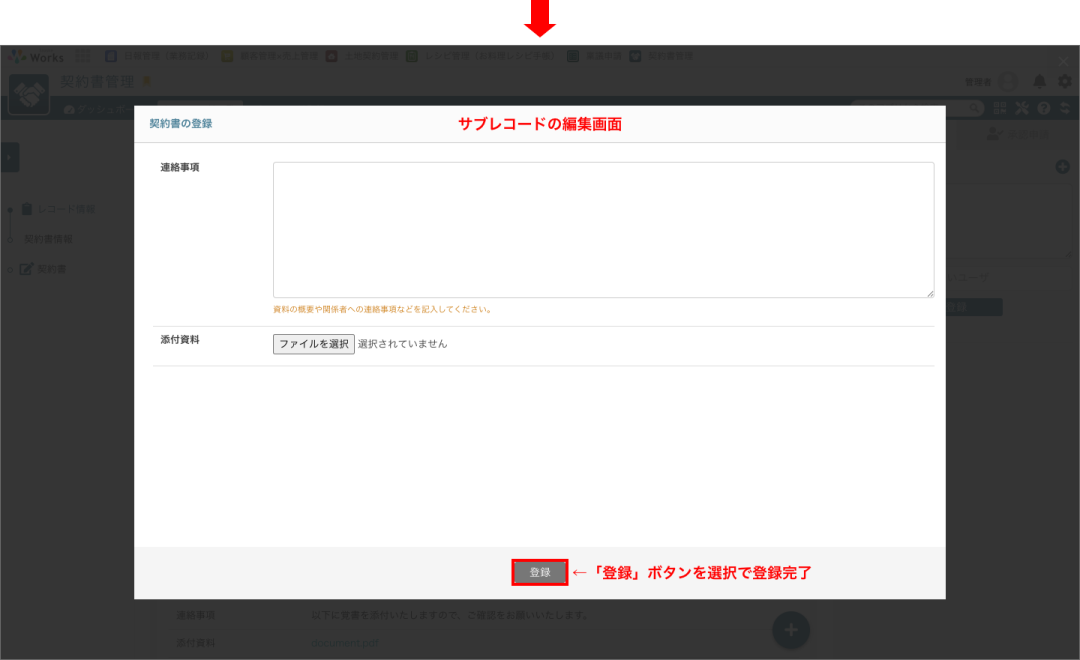Open the document.pdf link in background
This screenshot has width=1080, height=660.
(344, 643)
